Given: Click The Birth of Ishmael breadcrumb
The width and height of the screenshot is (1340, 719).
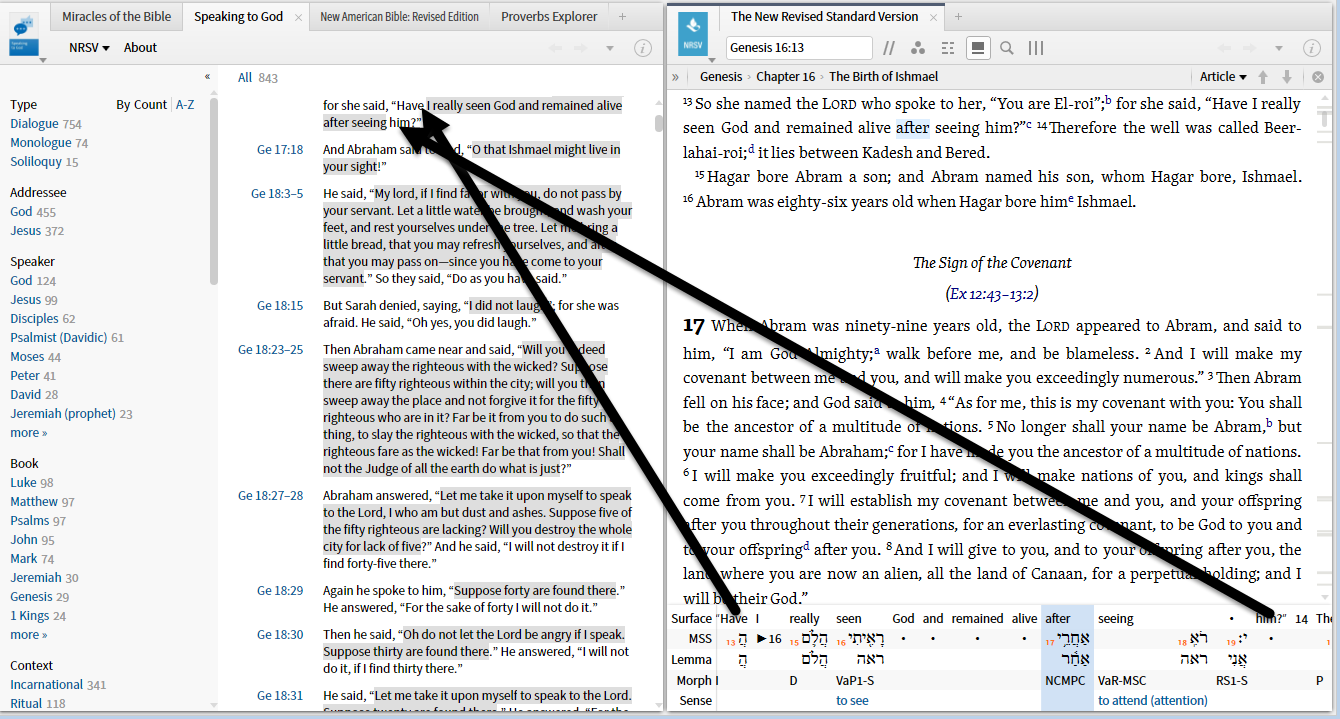Looking at the screenshot, I should (883, 77).
